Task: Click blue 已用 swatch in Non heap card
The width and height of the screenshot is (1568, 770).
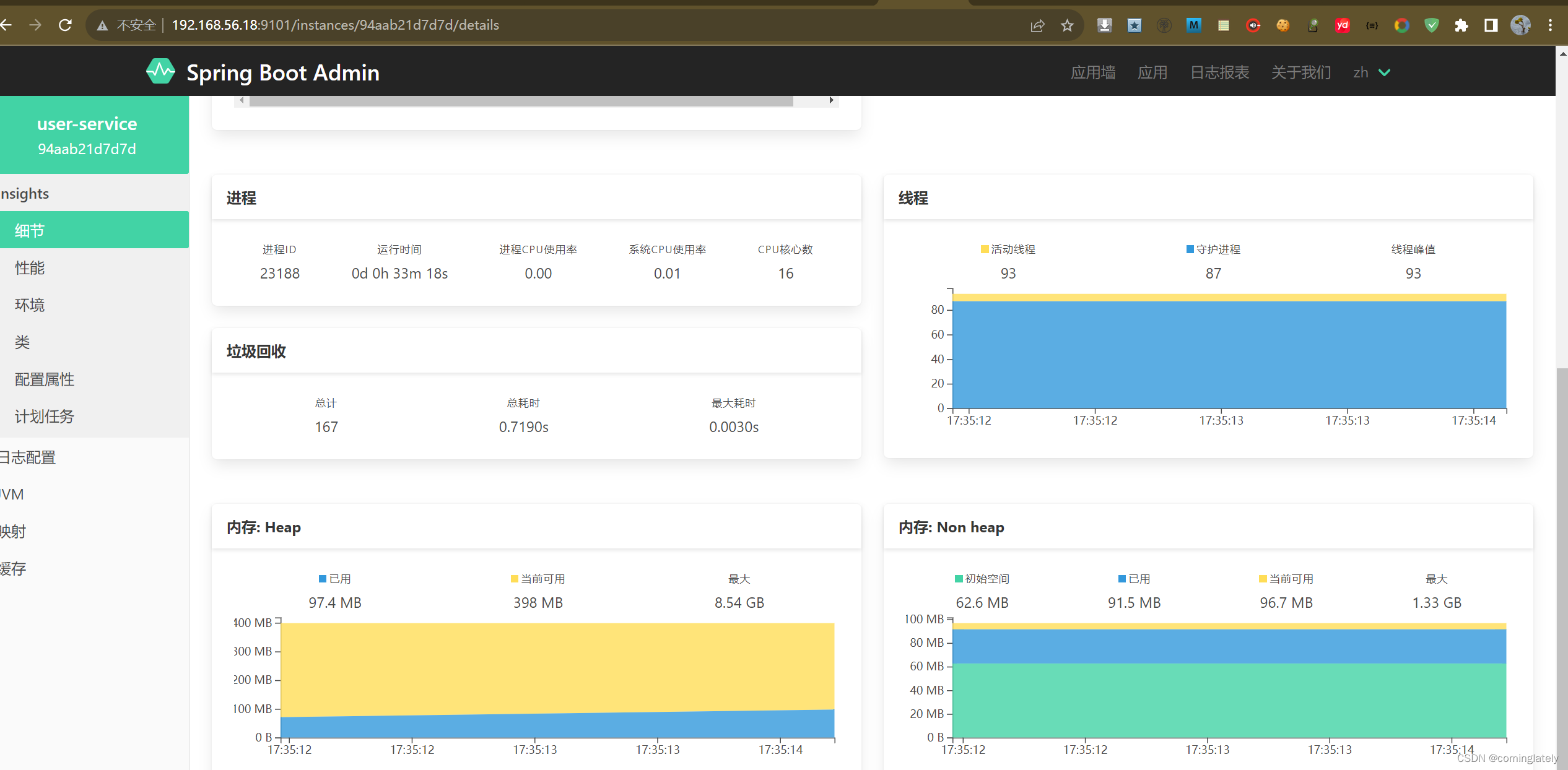Action: tap(1122, 579)
